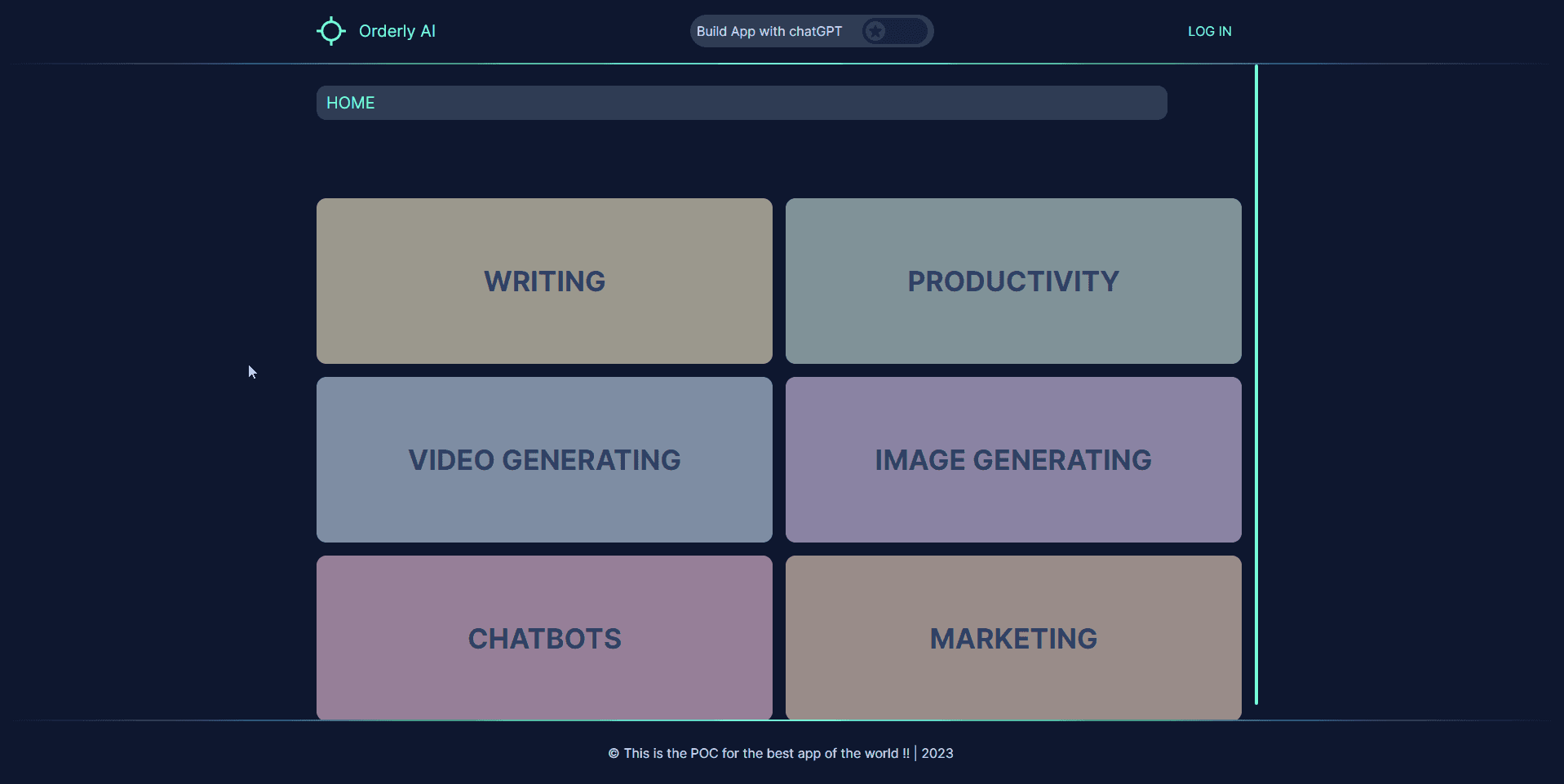Click the 2023 year in footer
1564x784 pixels.
coord(937,754)
